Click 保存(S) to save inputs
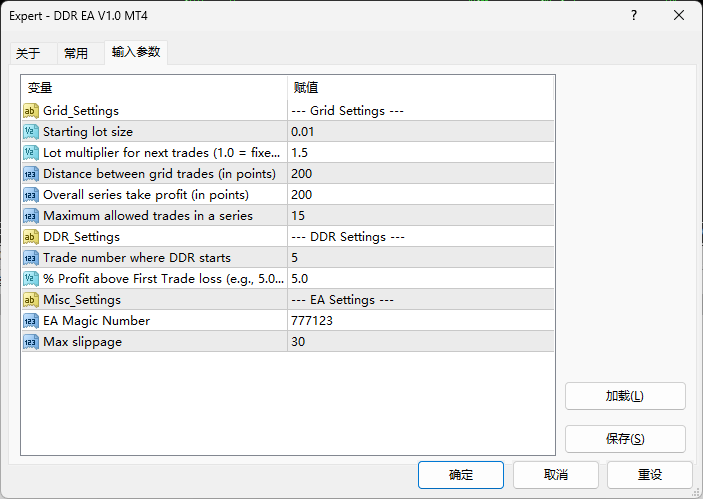 tap(625, 439)
